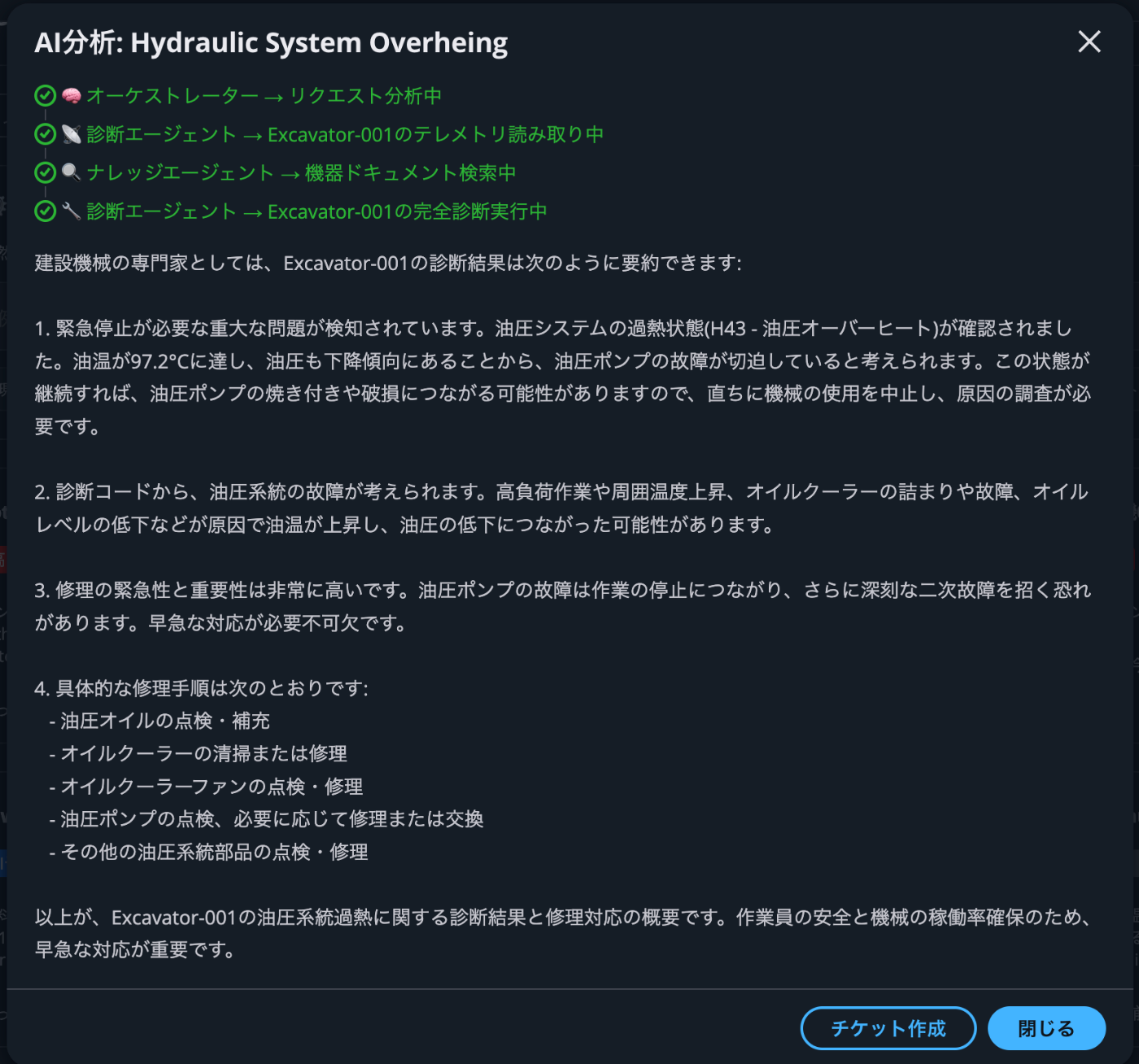Click paragraph 3 starting 修理の緊急性と重要性

click(x=563, y=606)
